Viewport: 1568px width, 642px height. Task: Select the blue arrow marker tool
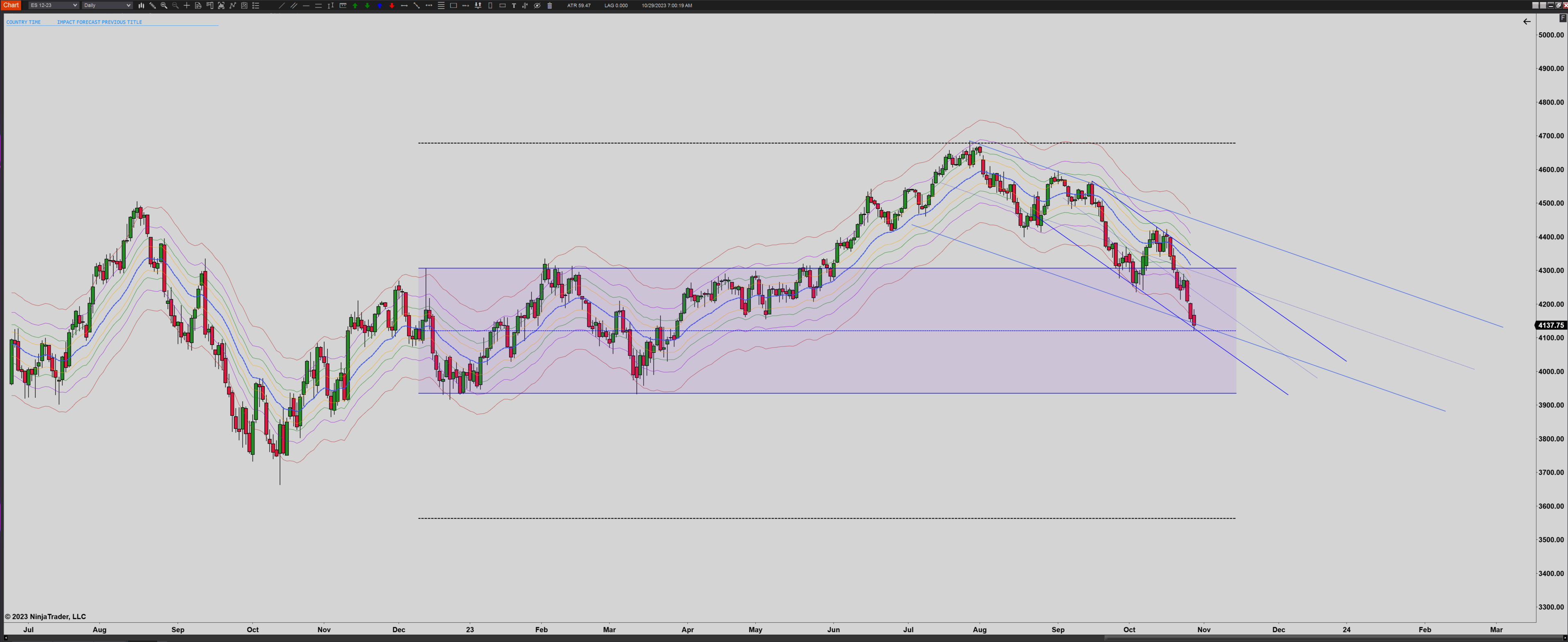(380, 5)
